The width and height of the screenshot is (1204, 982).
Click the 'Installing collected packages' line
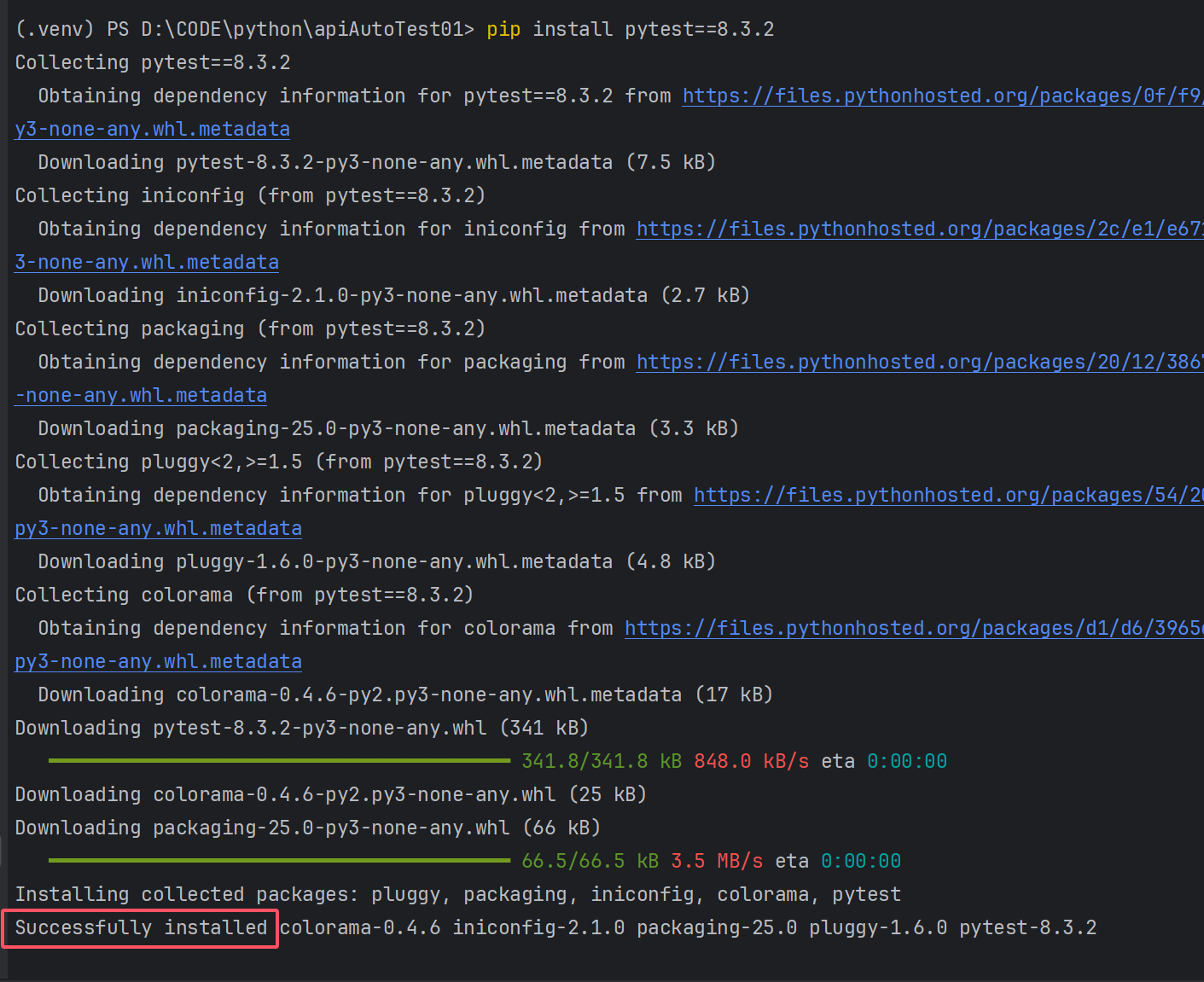point(457,894)
